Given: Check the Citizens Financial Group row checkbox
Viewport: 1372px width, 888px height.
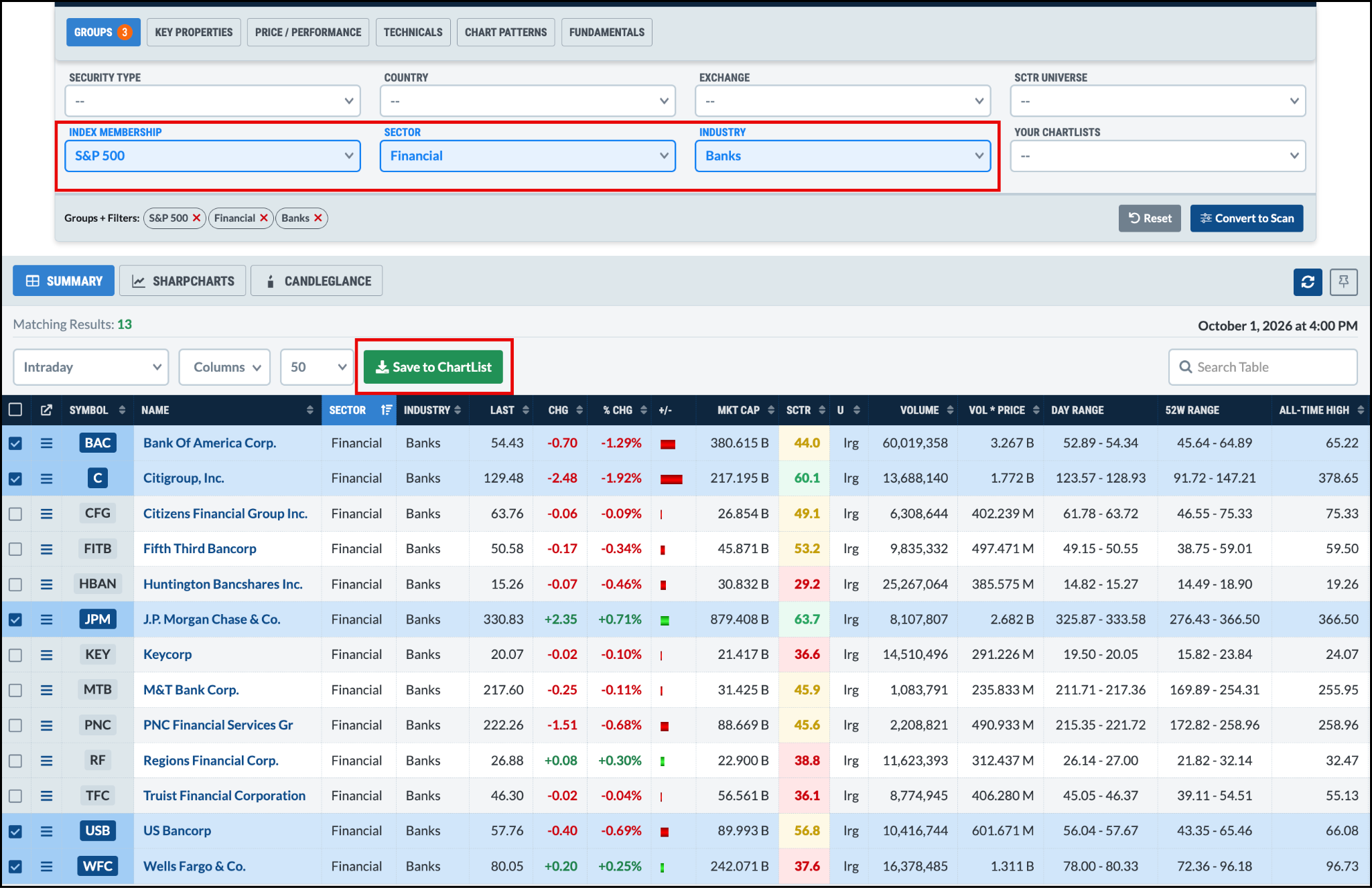Looking at the screenshot, I should (15, 514).
